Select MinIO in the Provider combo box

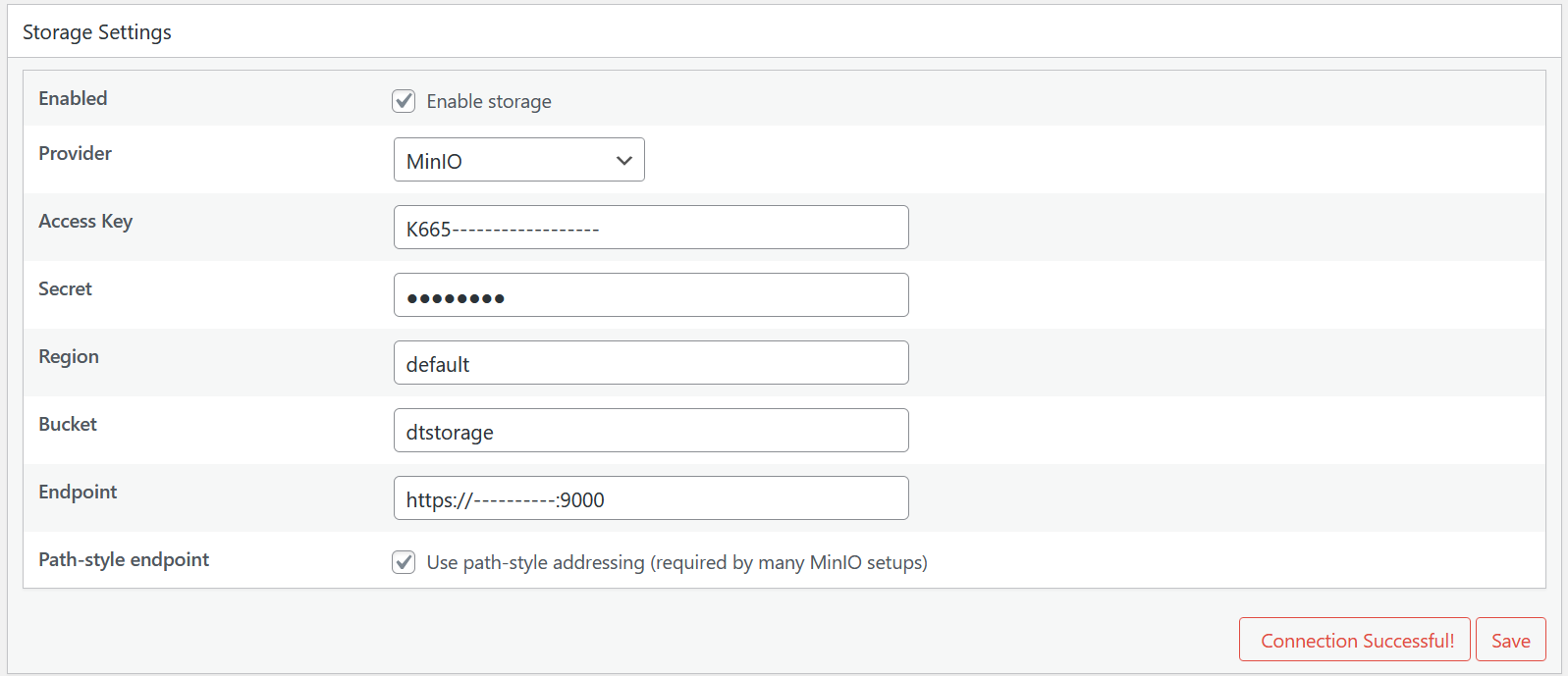(518, 159)
